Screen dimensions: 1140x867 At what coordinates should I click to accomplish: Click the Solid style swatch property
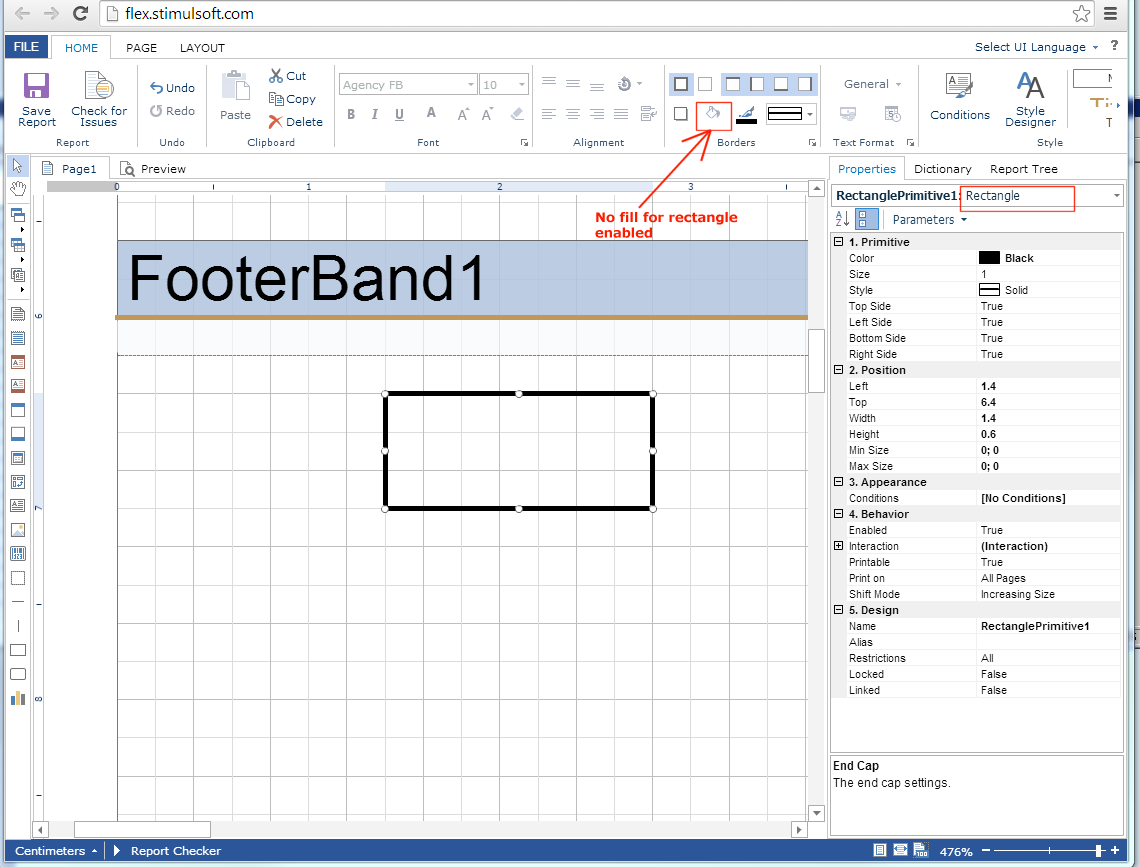click(x=989, y=290)
